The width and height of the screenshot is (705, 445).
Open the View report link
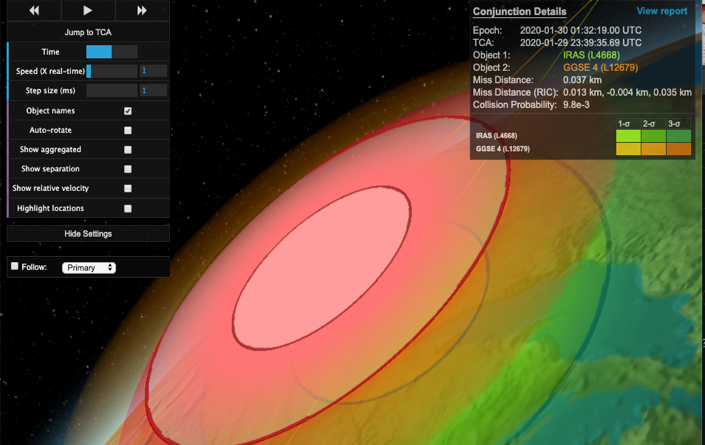pos(662,11)
